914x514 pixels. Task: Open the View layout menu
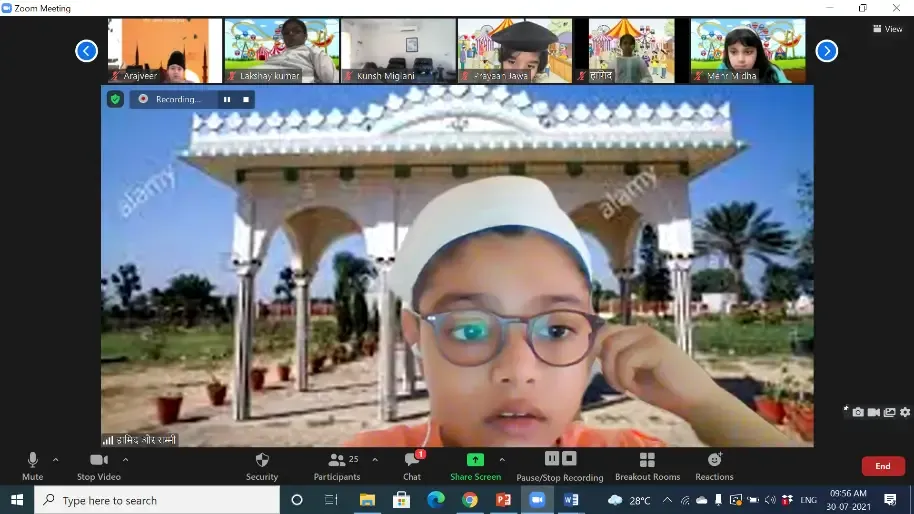pos(888,29)
